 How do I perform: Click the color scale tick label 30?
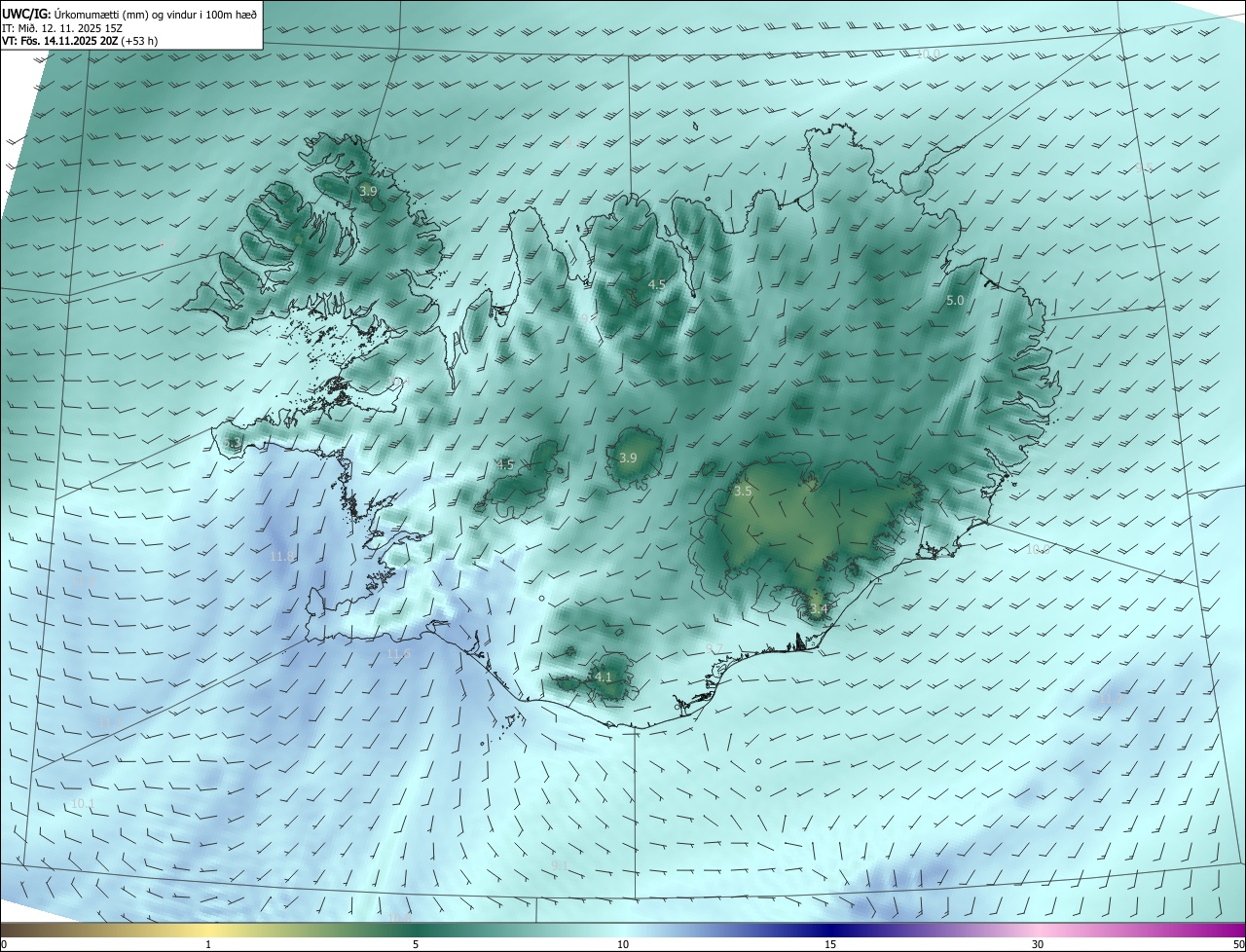pos(1038,944)
